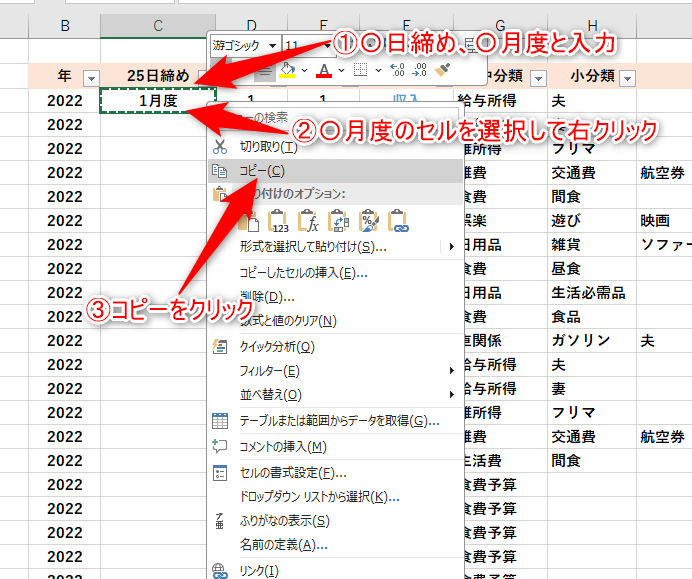Choose リンク(I) menu entry
Viewport: 692px width, 579px height.
pos(335,570)
